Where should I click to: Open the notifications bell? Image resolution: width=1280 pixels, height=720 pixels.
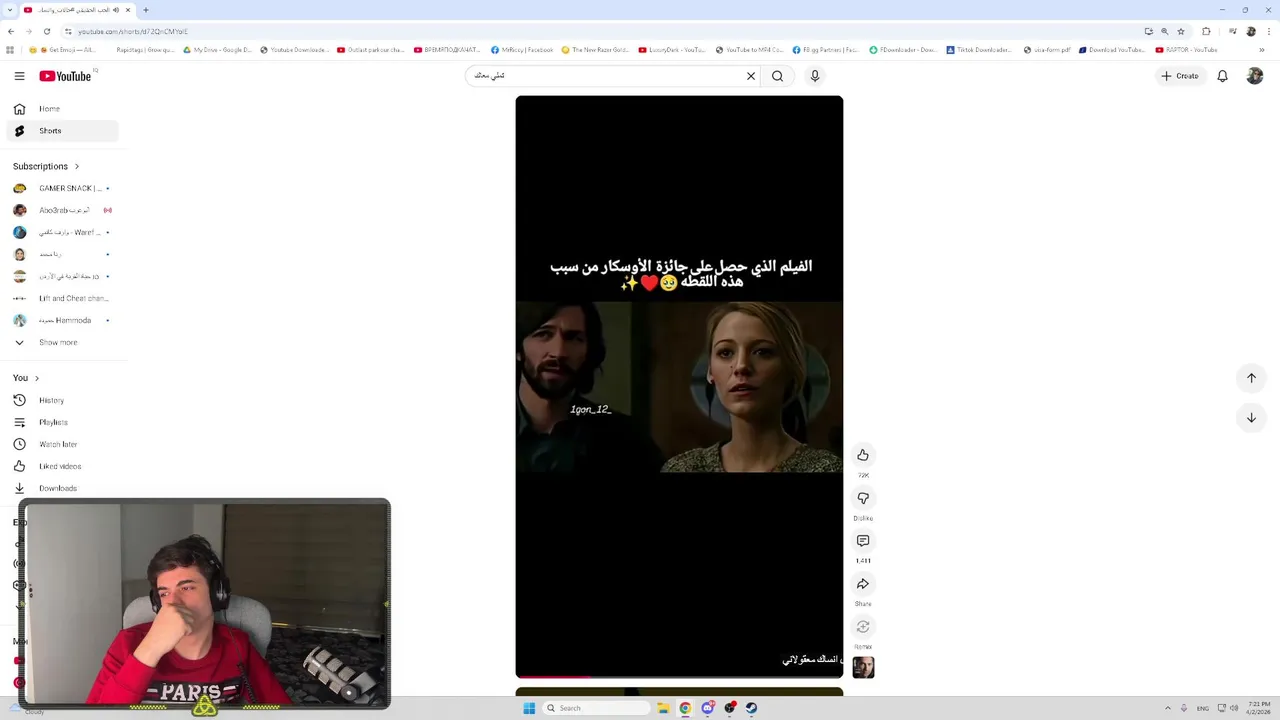1222,76
